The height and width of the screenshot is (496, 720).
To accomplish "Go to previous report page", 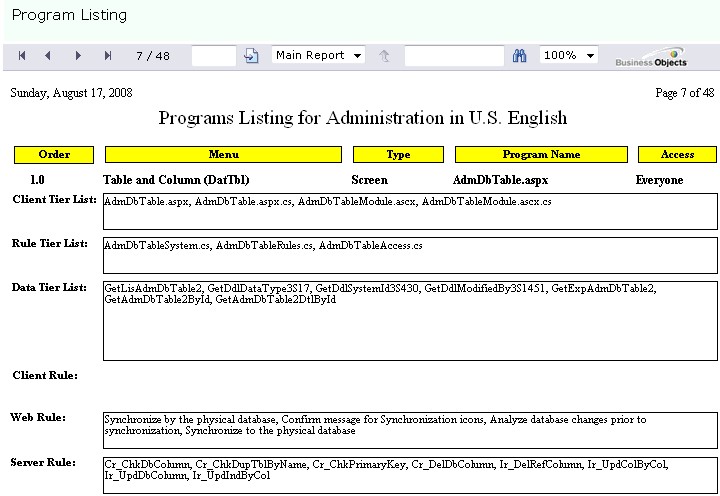I will coord(48,56).
